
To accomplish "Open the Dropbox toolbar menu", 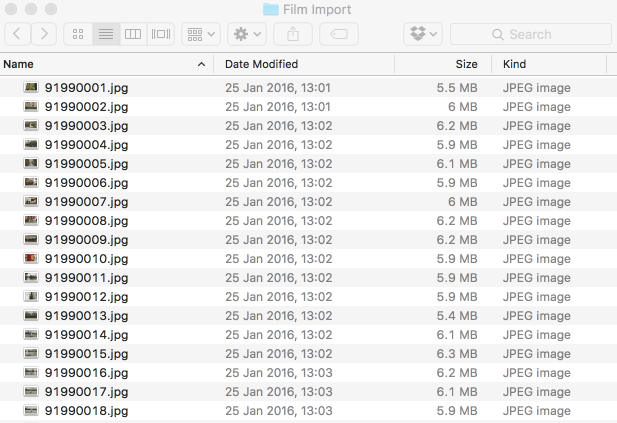I will click(x=423, y=34).
